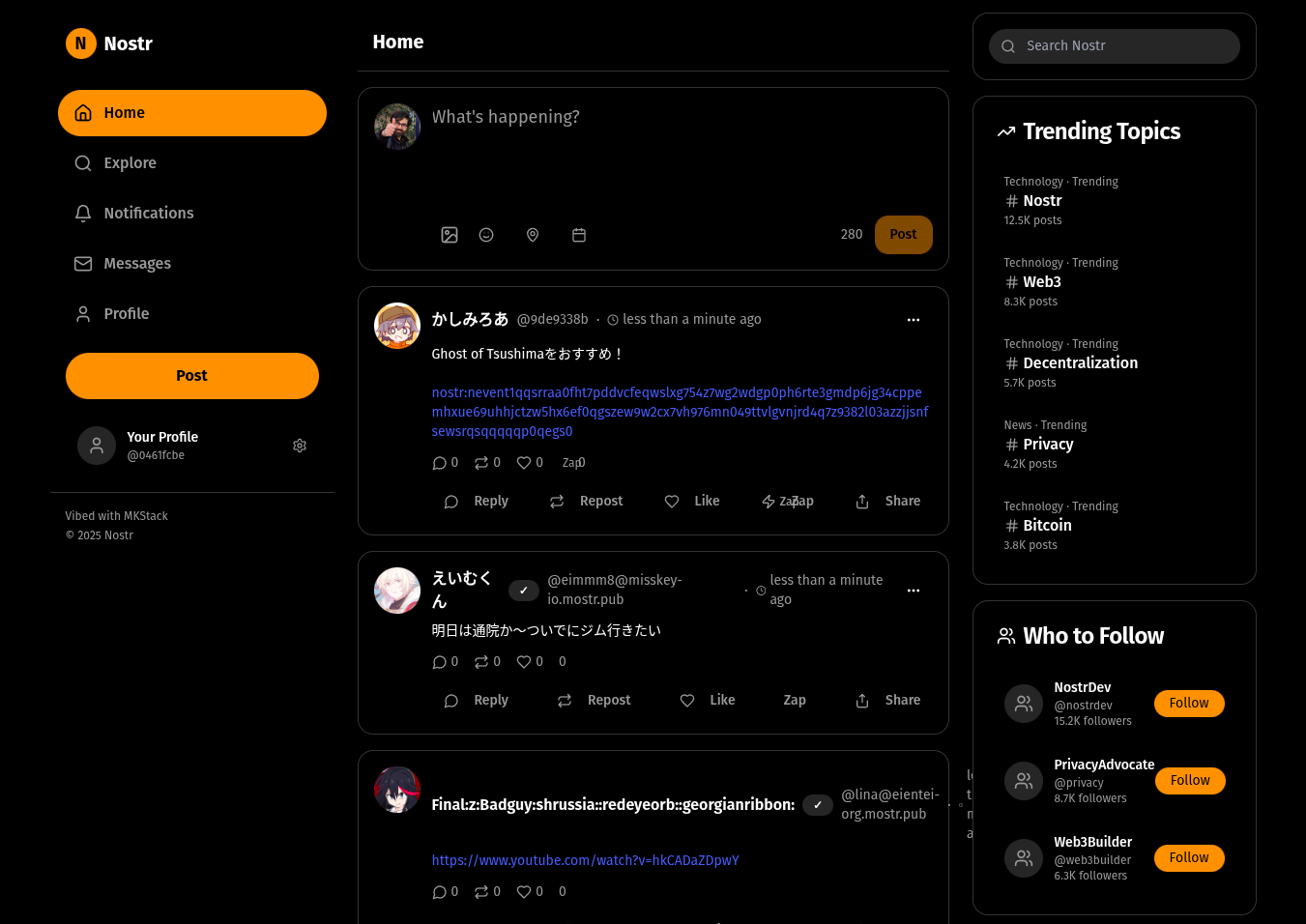Like the Ghost of Tsushima post
Image resolution: width=1306 pixels, height=924 pixels.
[x=692, y=502]
